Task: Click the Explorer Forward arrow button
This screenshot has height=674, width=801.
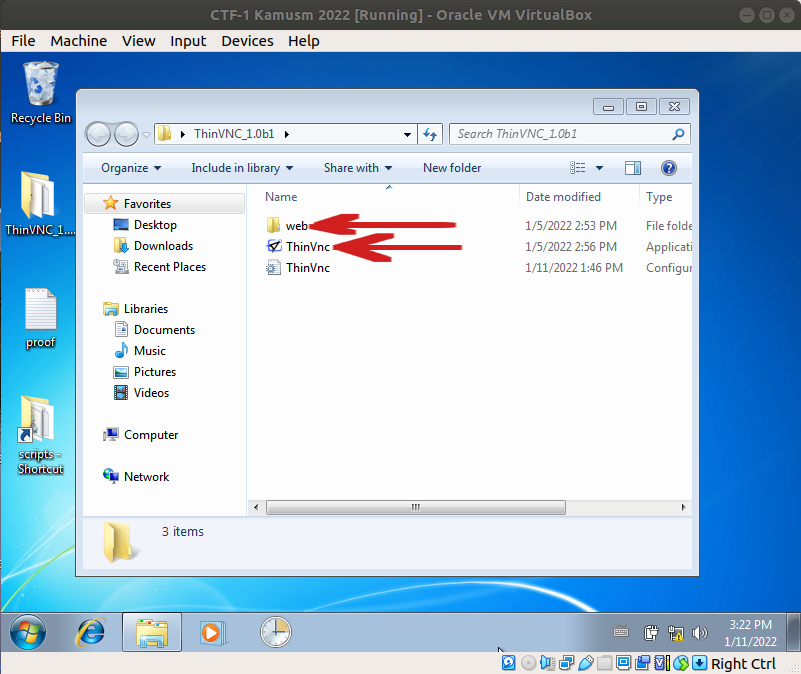Action: 126,134
